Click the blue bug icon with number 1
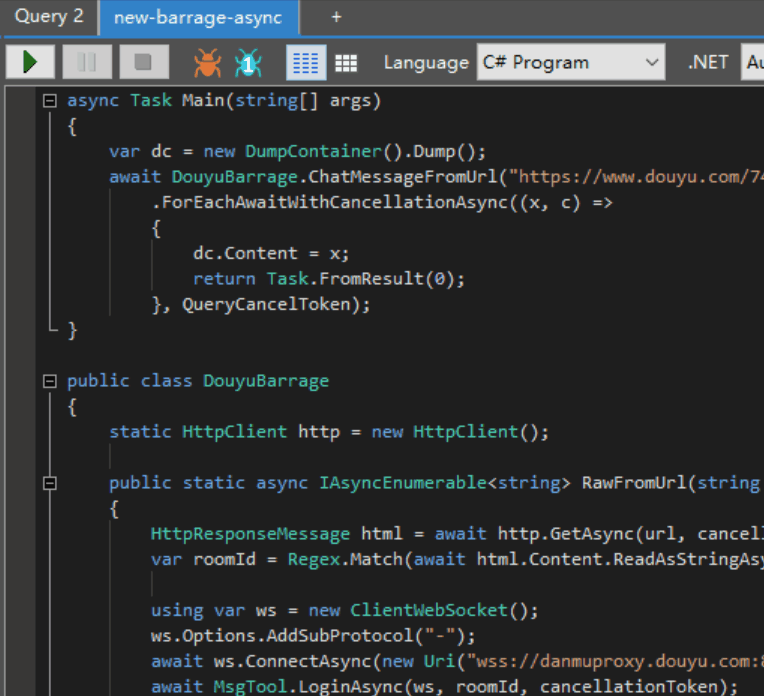 point(248,62)
